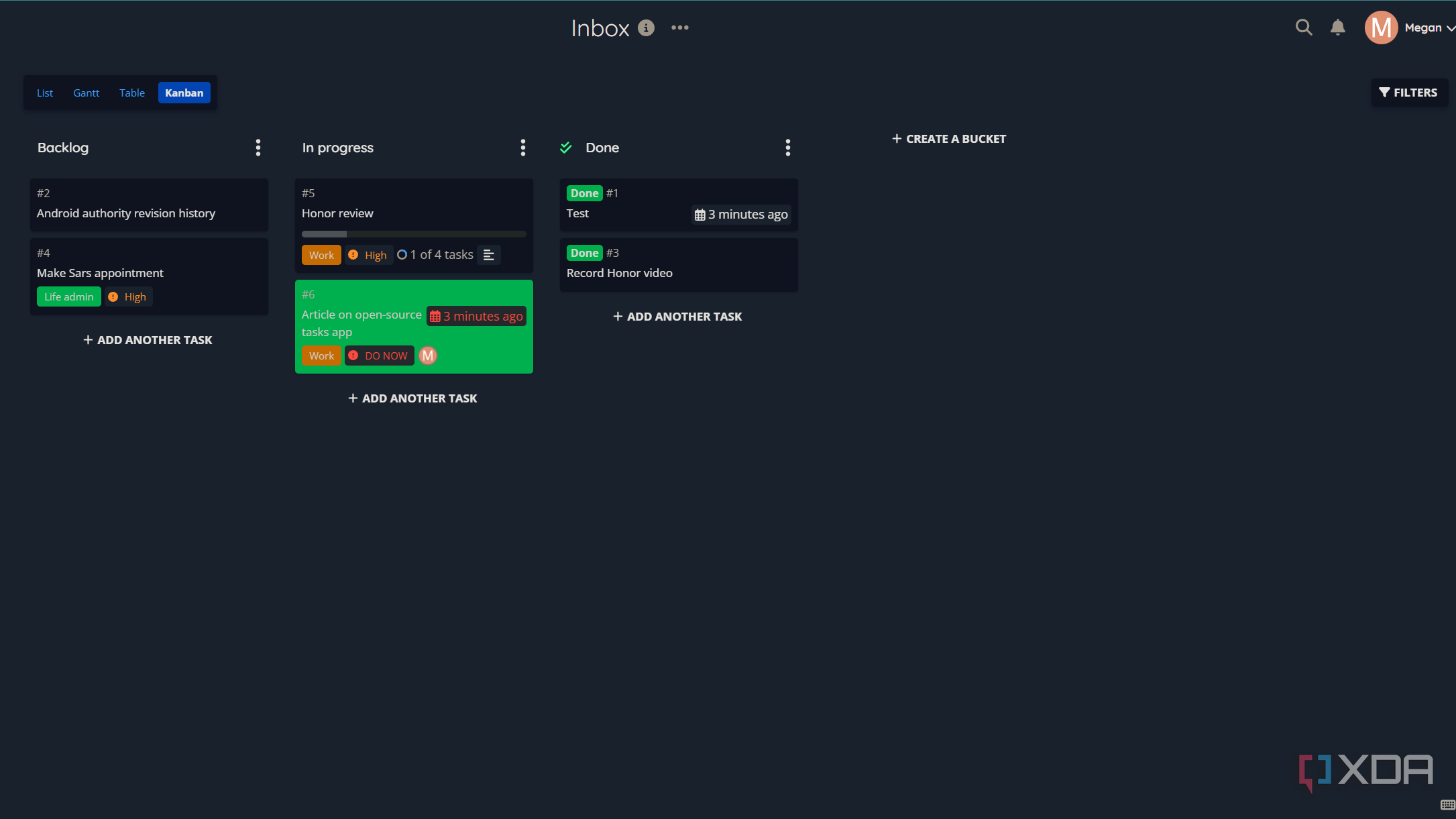Switch to the Table view

131,93
